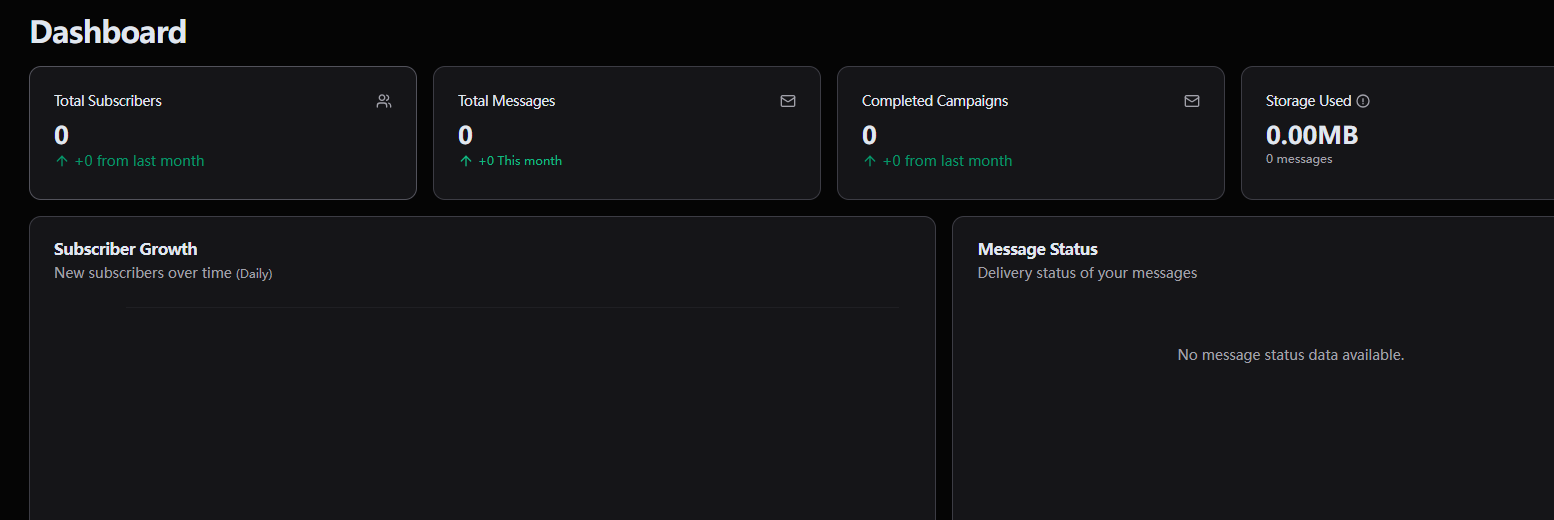Click the 'Total Messages' label
This screenshot has width=1554, height=520.
point(506,101)
